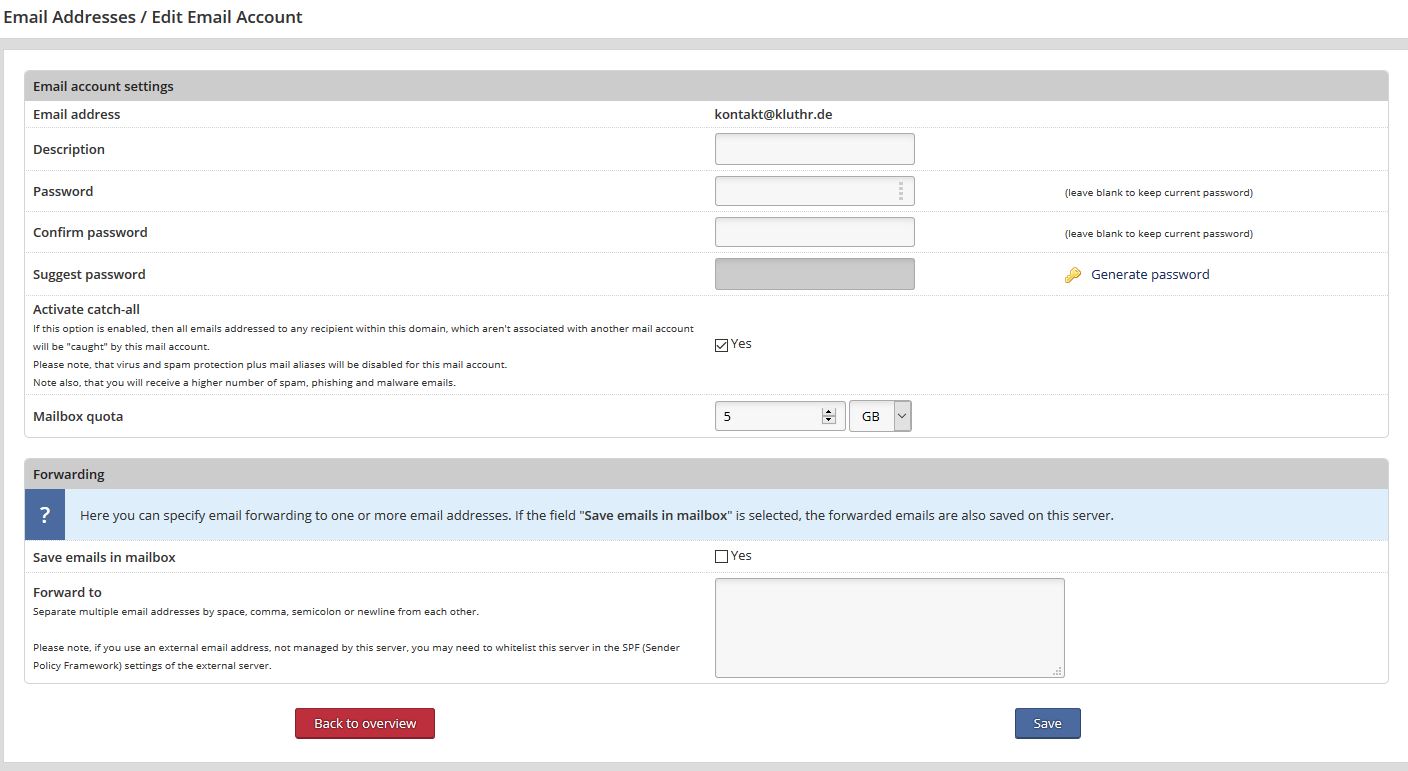Click the yellow key icon
This screenshot has height=771, width=1408.
tap(1073, 275)
